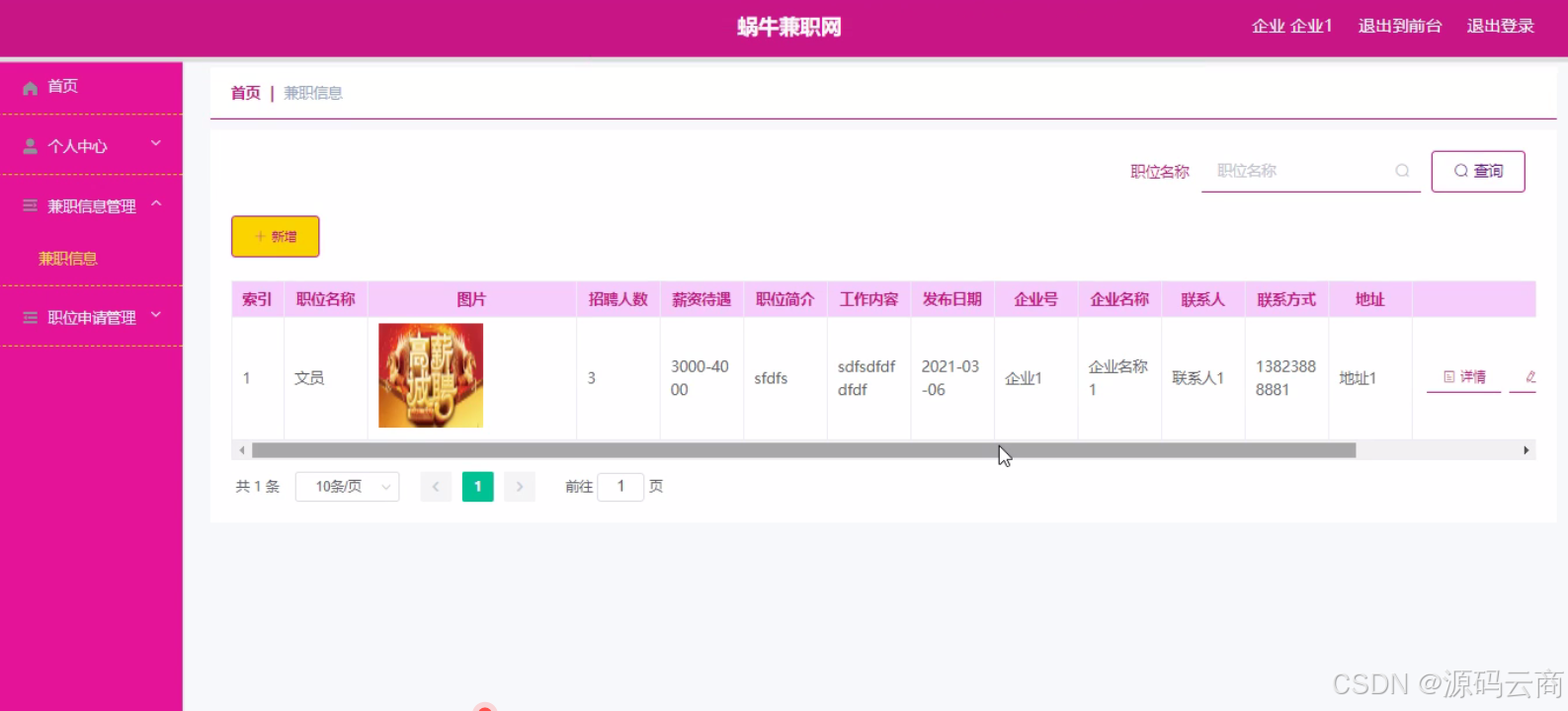Click the next page arrow
Image resolution: width=1568 pixels, height=711 pixels.
(x=520, y=487)
